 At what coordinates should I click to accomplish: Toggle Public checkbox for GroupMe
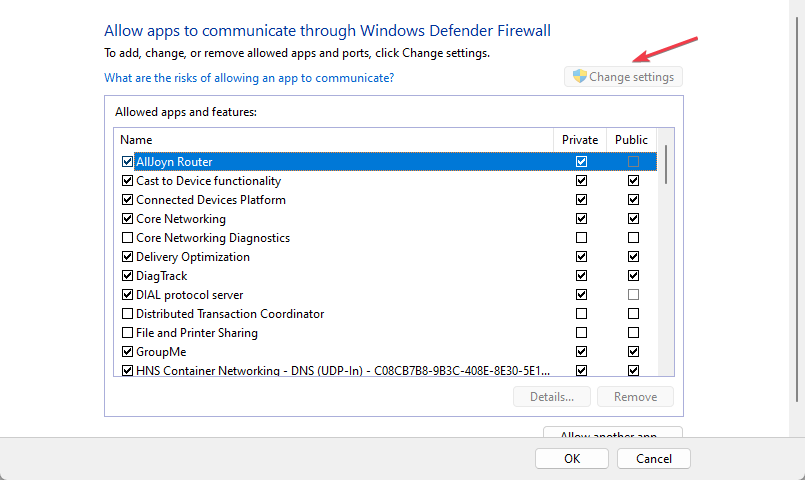632,352
